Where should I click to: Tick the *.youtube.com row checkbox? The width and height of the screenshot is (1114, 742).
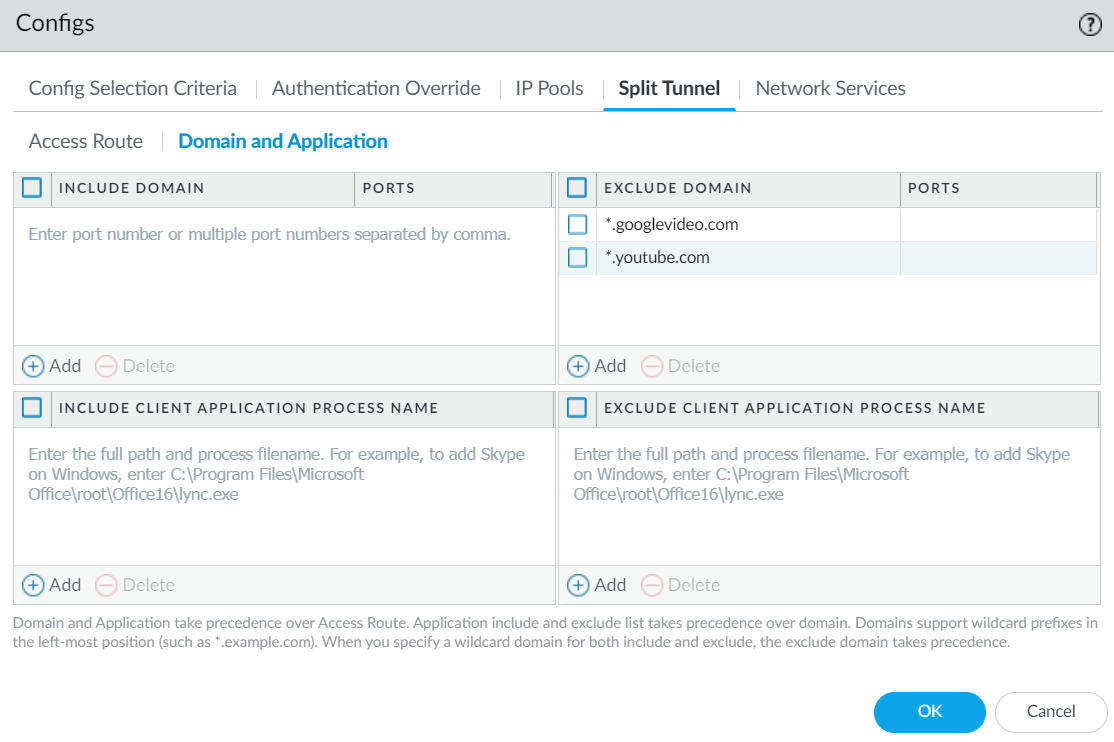point(577,258)
